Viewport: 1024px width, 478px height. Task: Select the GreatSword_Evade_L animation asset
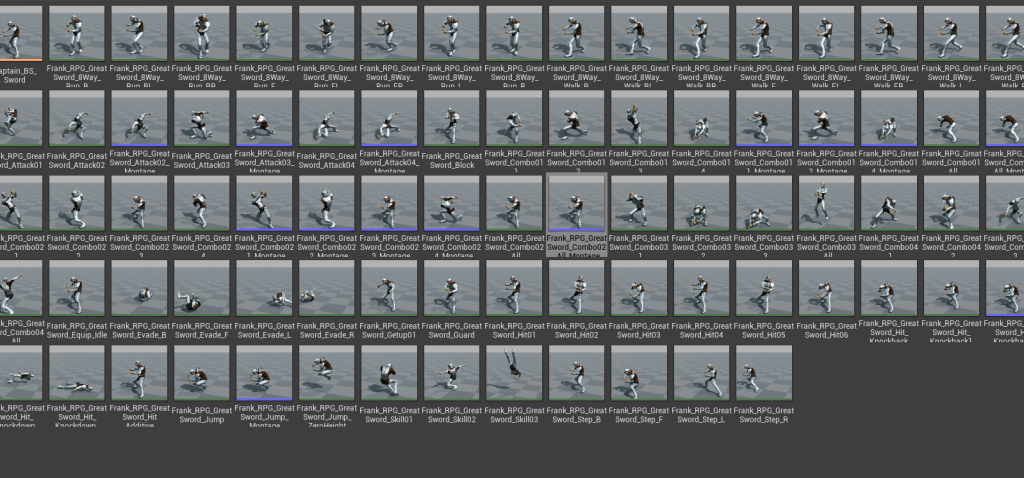point(264,288)
